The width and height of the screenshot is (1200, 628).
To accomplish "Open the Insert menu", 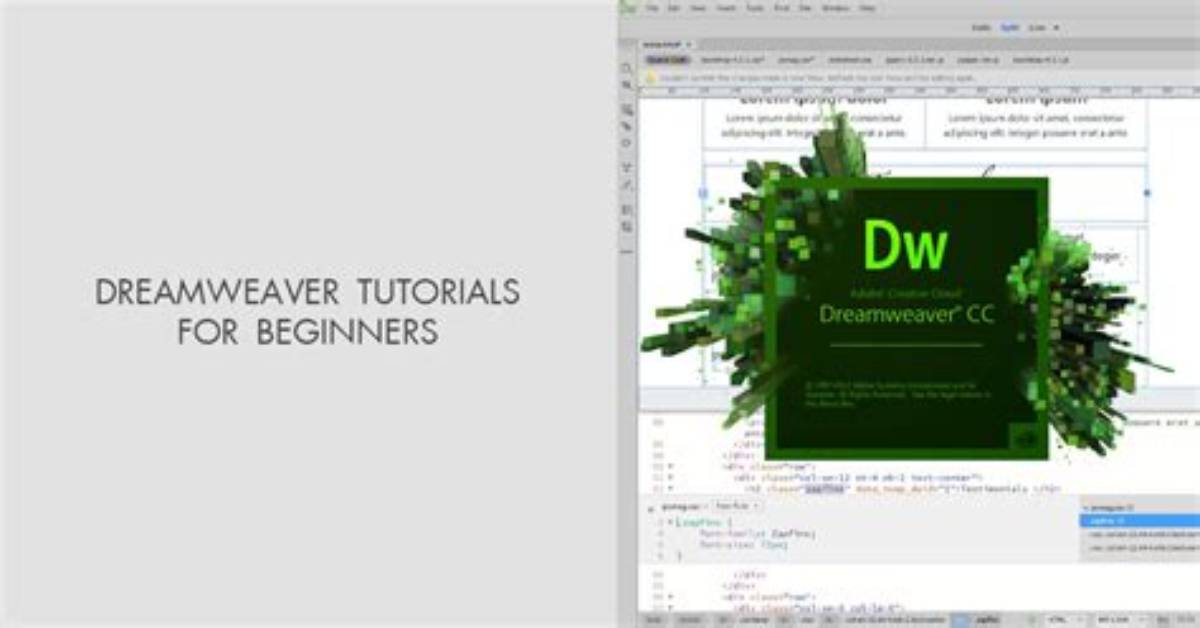I will (725, 8).
